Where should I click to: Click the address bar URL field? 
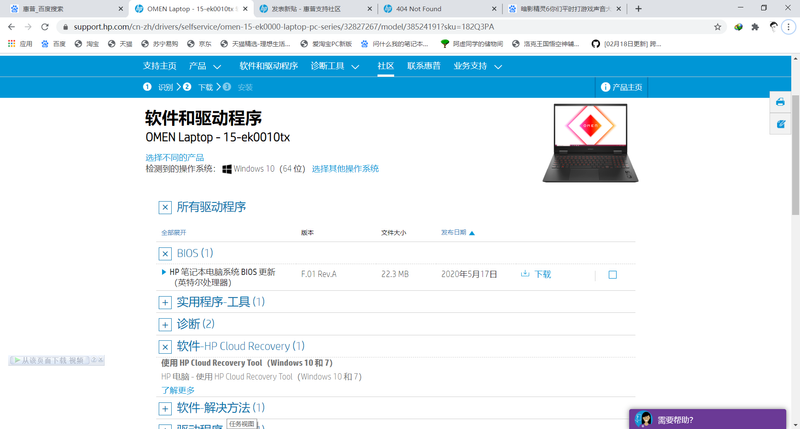click(x=388, y=27)
